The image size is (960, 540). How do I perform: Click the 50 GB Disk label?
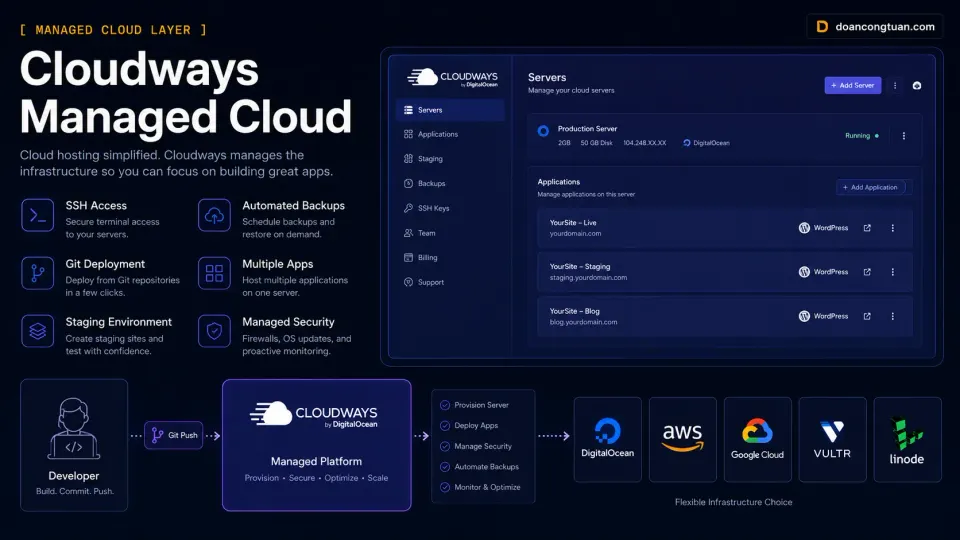[x=596, y=143]
